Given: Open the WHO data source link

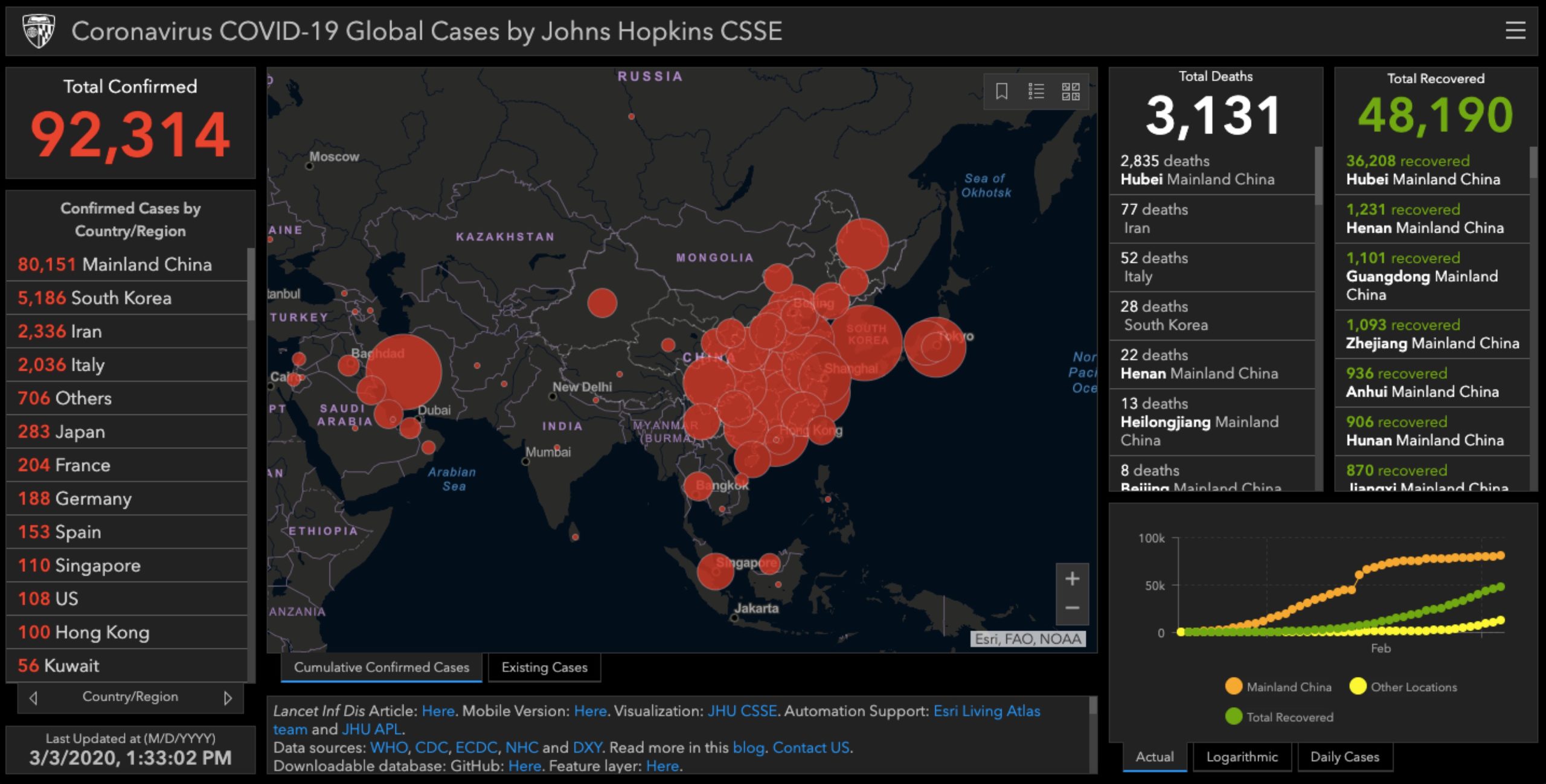Looking at the screenshot, I should click(x=389, y=747).
